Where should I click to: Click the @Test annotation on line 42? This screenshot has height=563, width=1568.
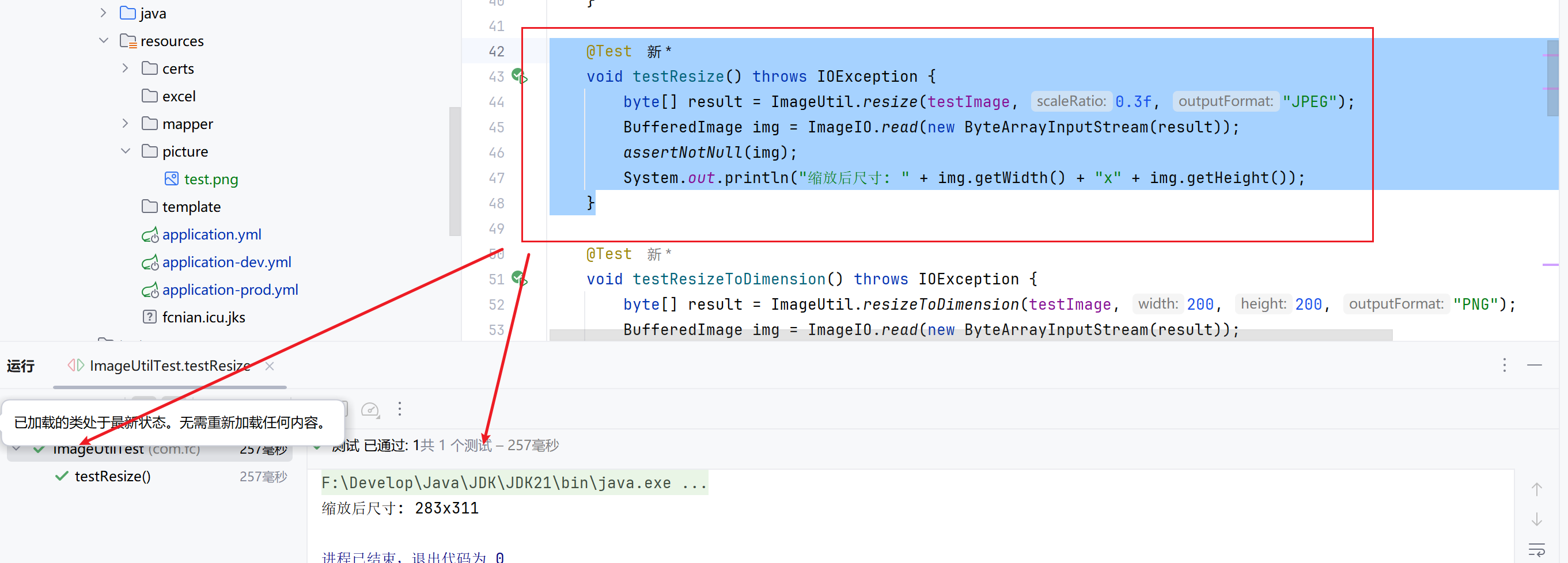608,51
